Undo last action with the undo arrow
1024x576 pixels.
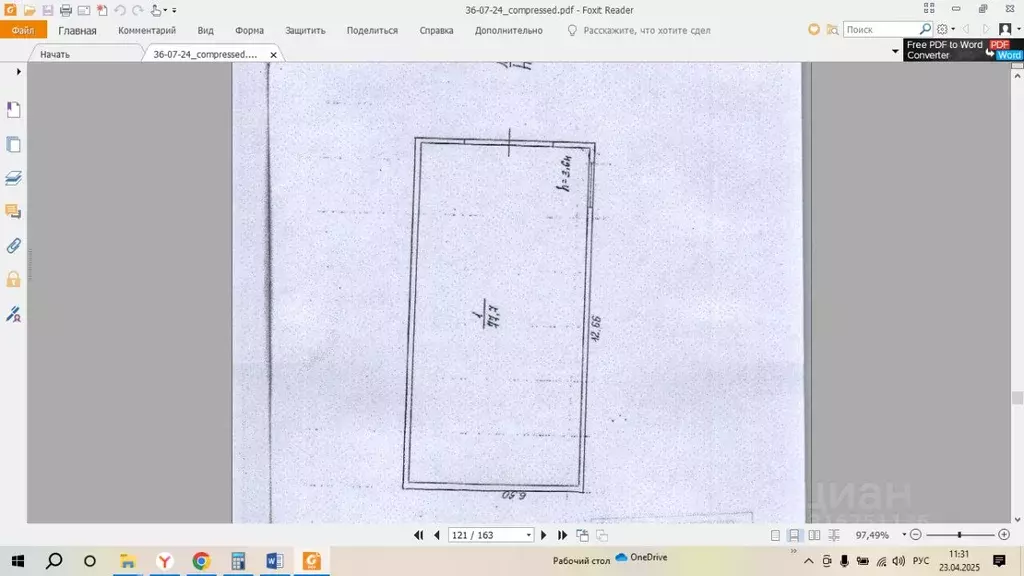click(x=120, y=10)
